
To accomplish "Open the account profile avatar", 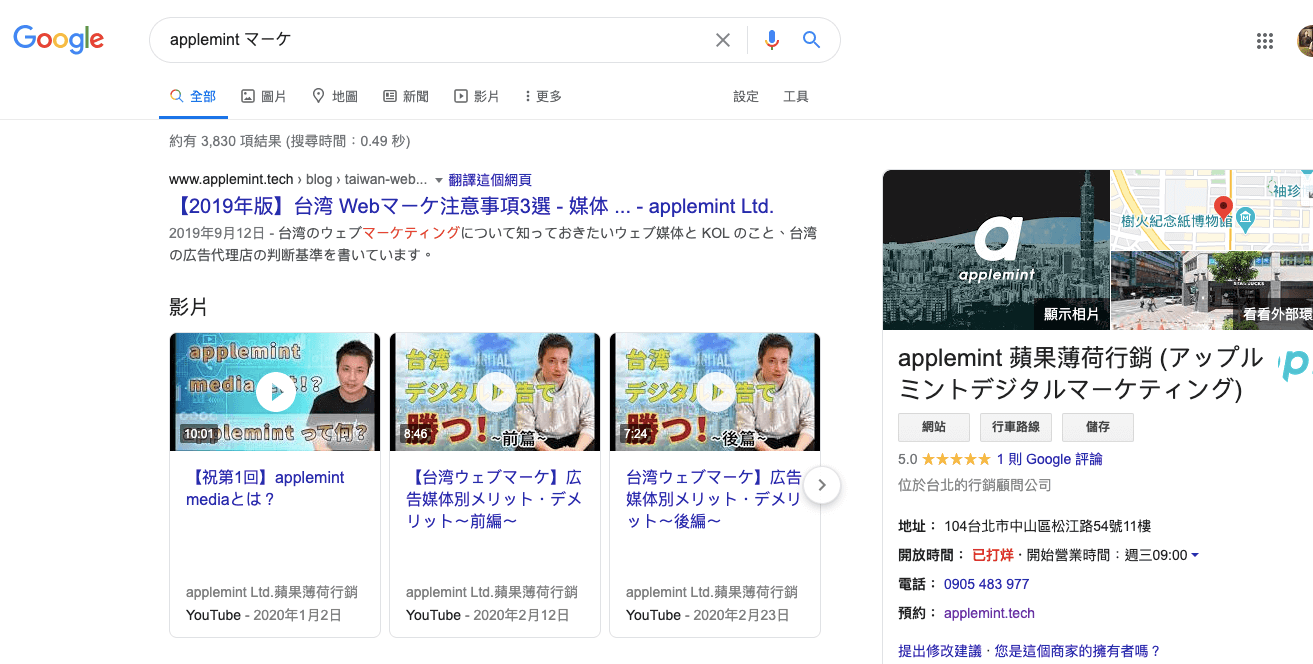I will pos(1305,41).
